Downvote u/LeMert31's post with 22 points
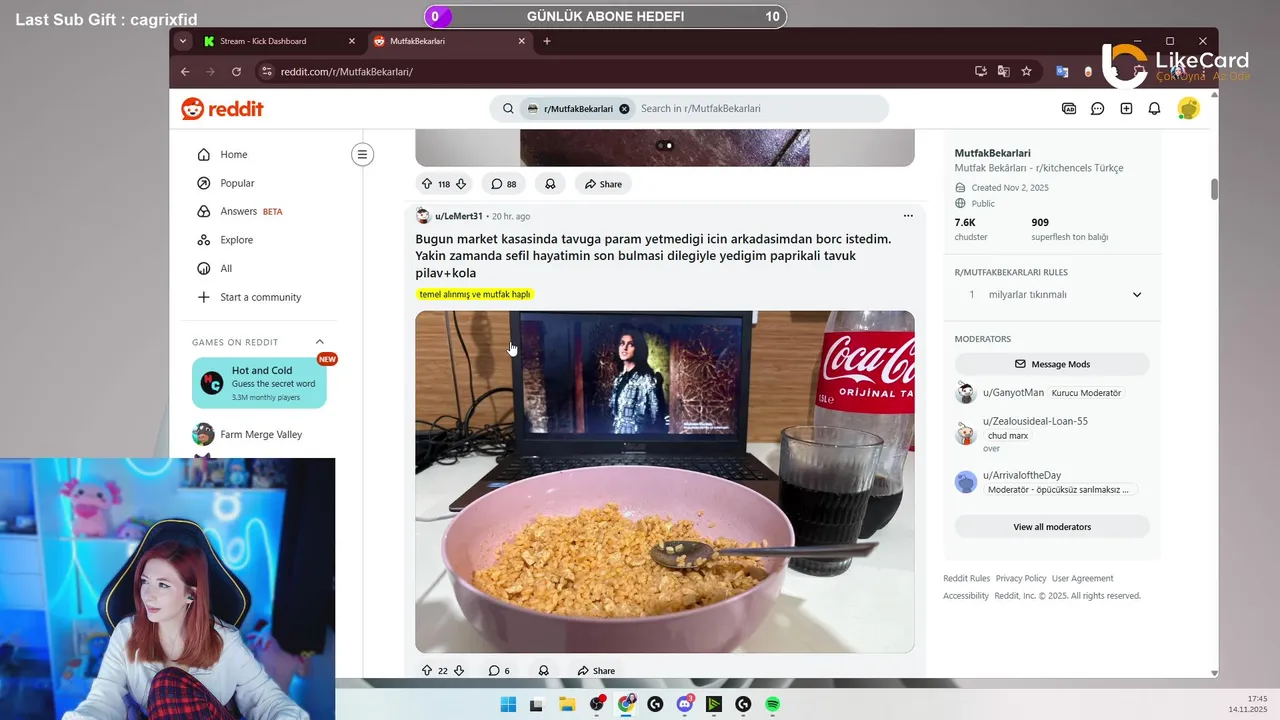Image resolution: width=1280 pixels, height=720 pixels. click(x=459, y=671)
